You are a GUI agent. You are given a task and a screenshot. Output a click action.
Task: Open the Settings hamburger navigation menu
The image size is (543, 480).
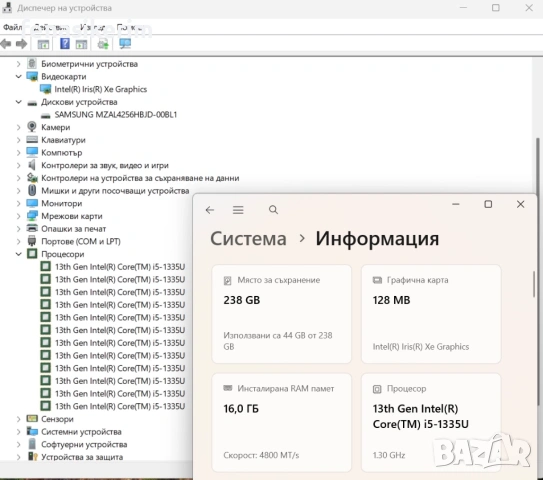pos(238,210)
